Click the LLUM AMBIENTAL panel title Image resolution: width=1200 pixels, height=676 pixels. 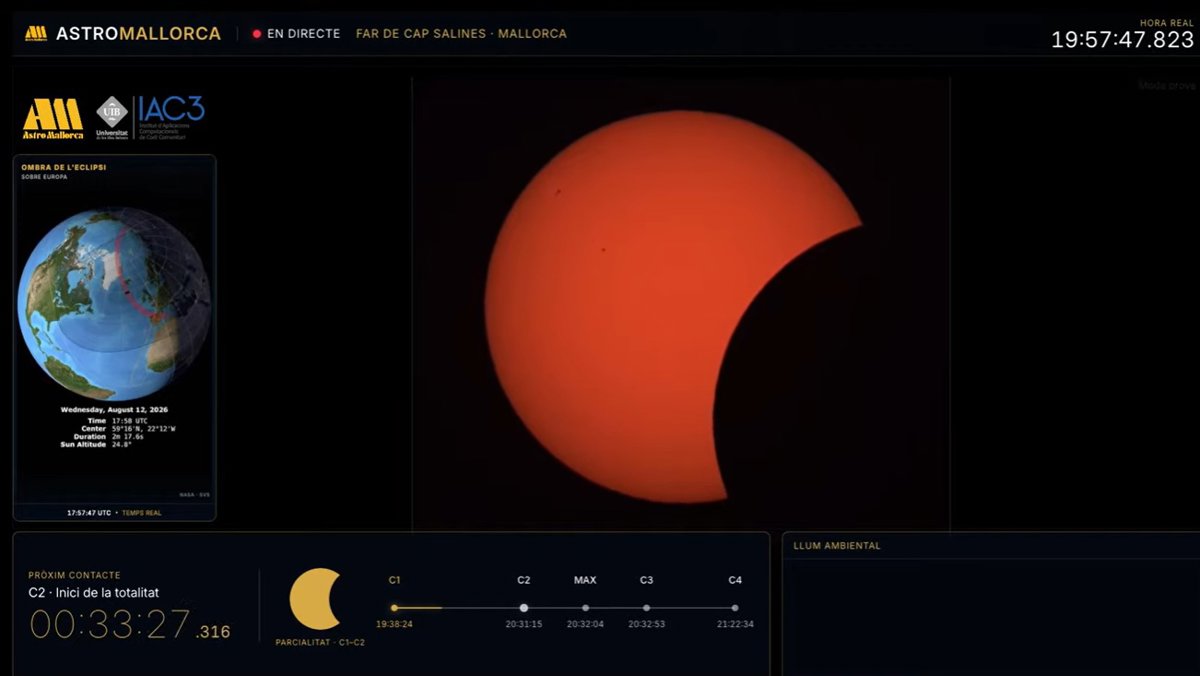pos(837,546)
